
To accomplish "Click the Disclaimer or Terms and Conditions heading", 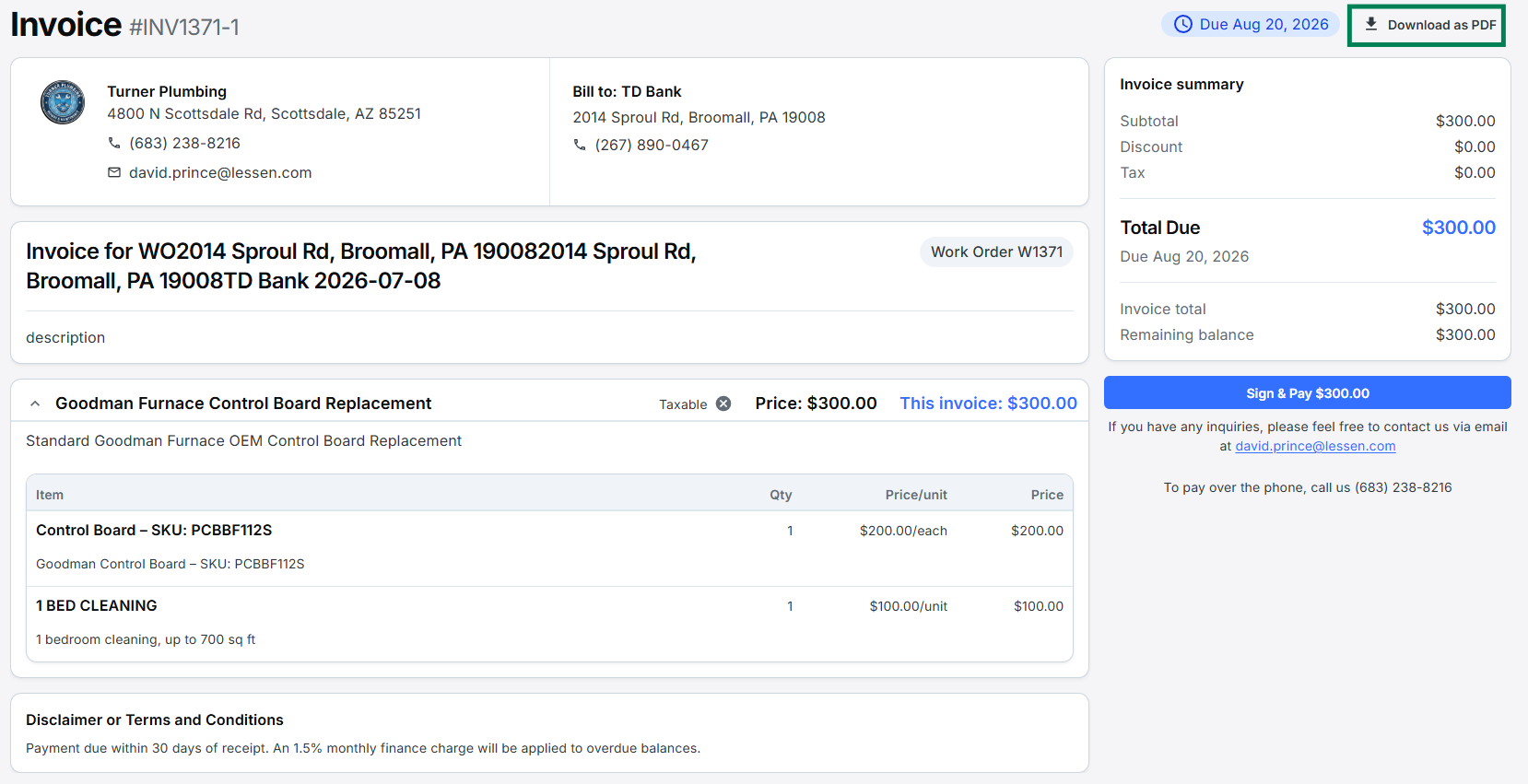I will [155, 720].
